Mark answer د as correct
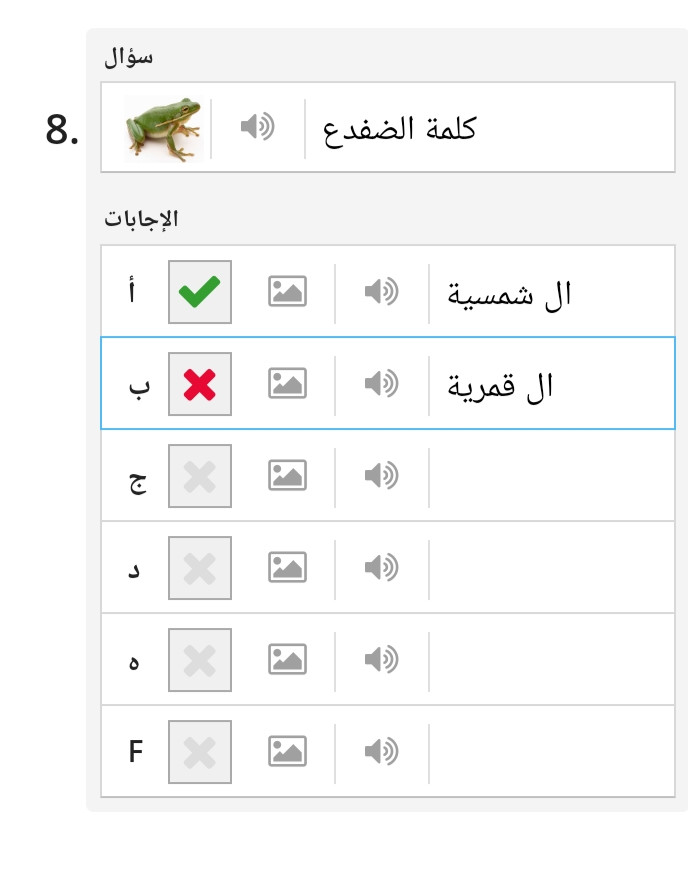688x870 pixels. coord(200,568)
